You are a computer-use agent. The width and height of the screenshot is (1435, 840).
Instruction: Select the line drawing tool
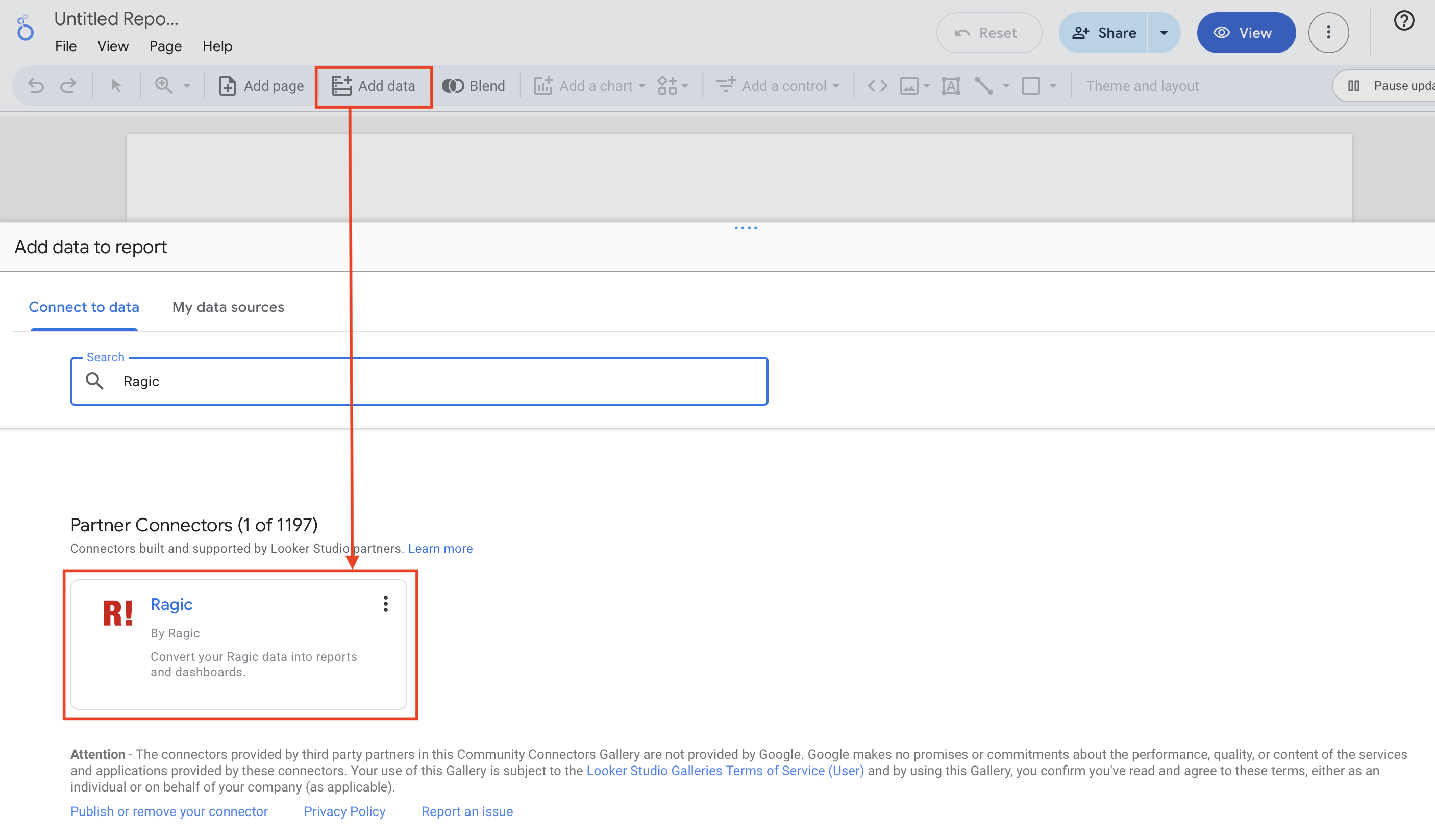point(984,86)
